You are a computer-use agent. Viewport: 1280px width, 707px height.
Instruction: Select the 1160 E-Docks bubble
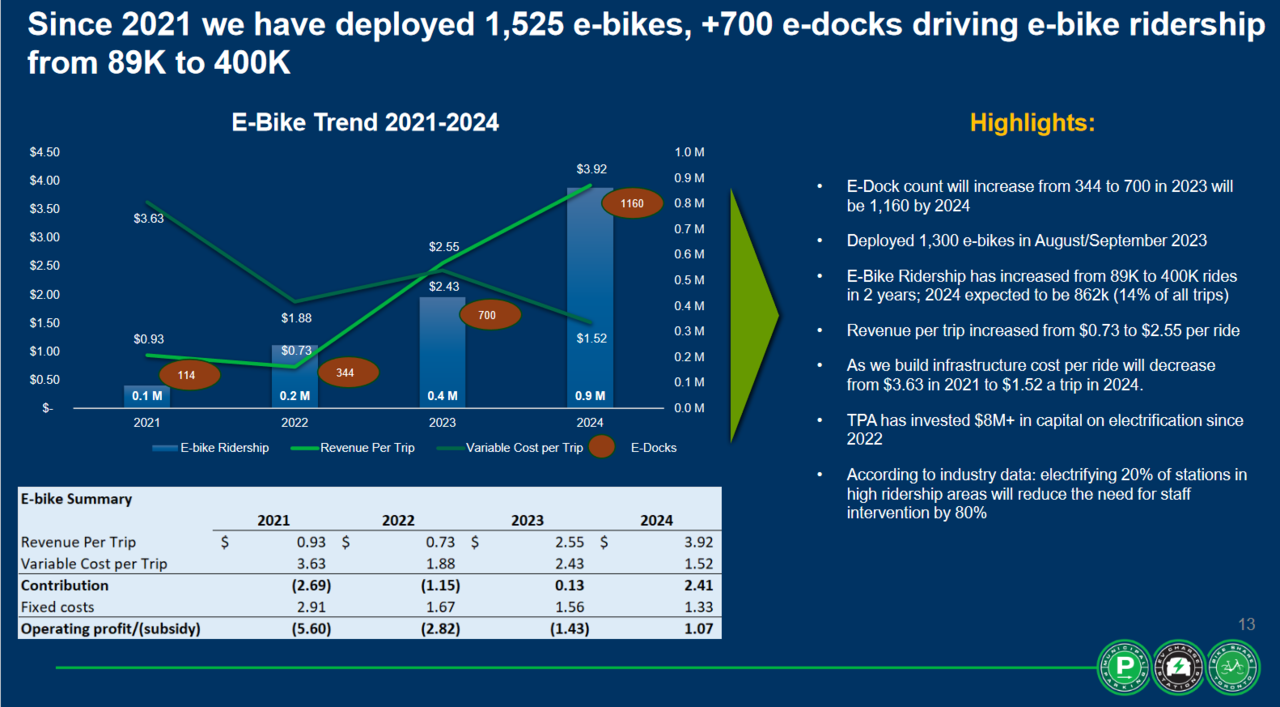[x=631, y=204]
